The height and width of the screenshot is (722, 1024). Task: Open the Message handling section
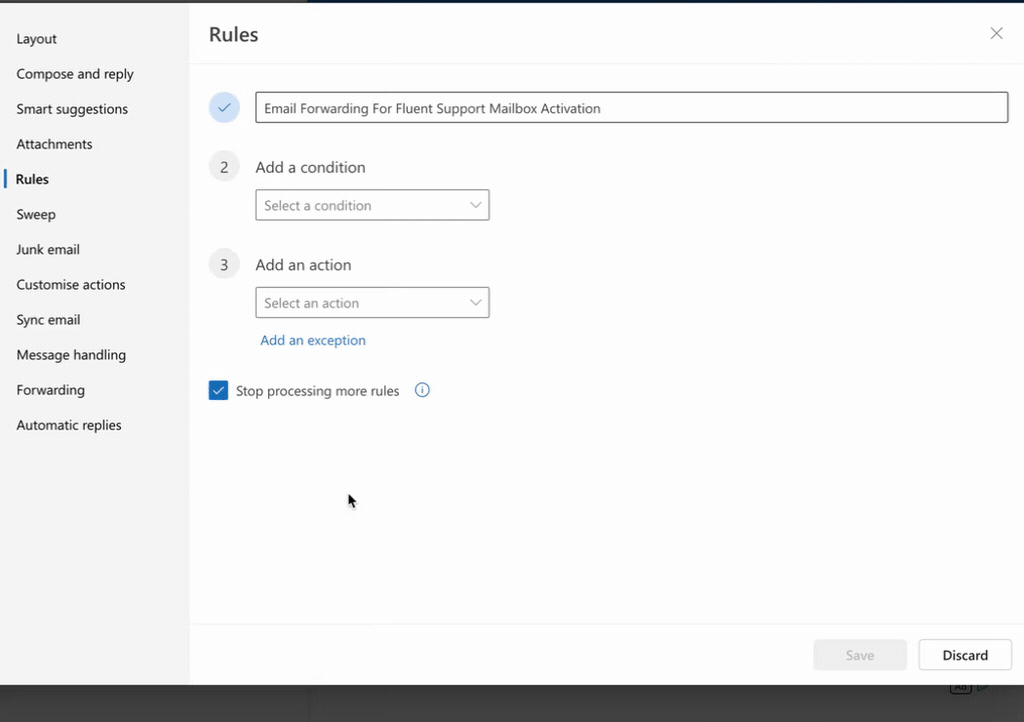coord(71,354)
